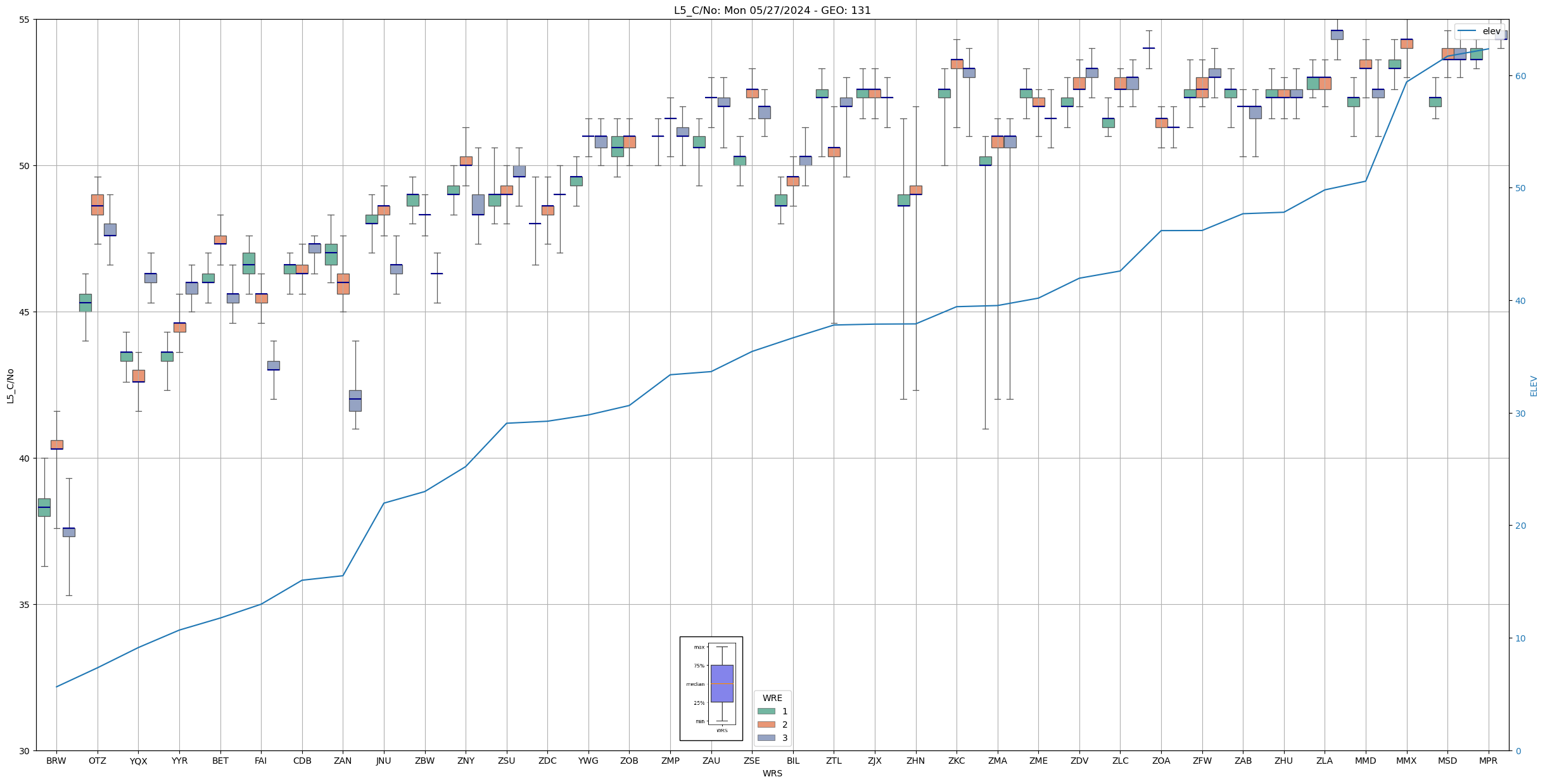
Task: Click the ELEV right axis title
Action: point(1534,386)
